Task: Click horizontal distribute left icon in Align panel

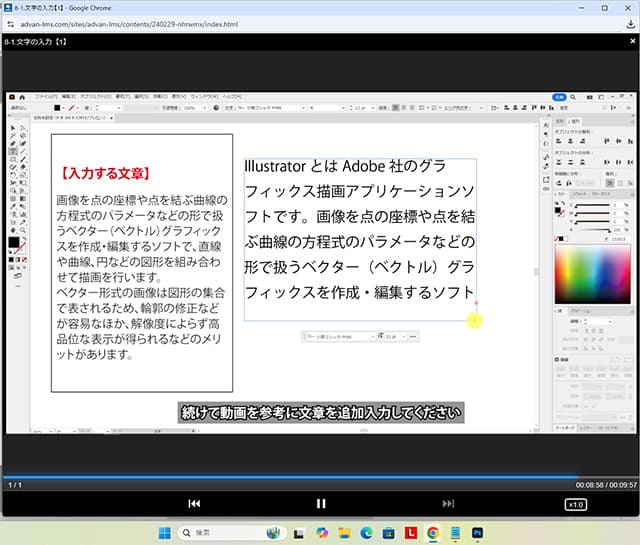Action: click(607, 162)
